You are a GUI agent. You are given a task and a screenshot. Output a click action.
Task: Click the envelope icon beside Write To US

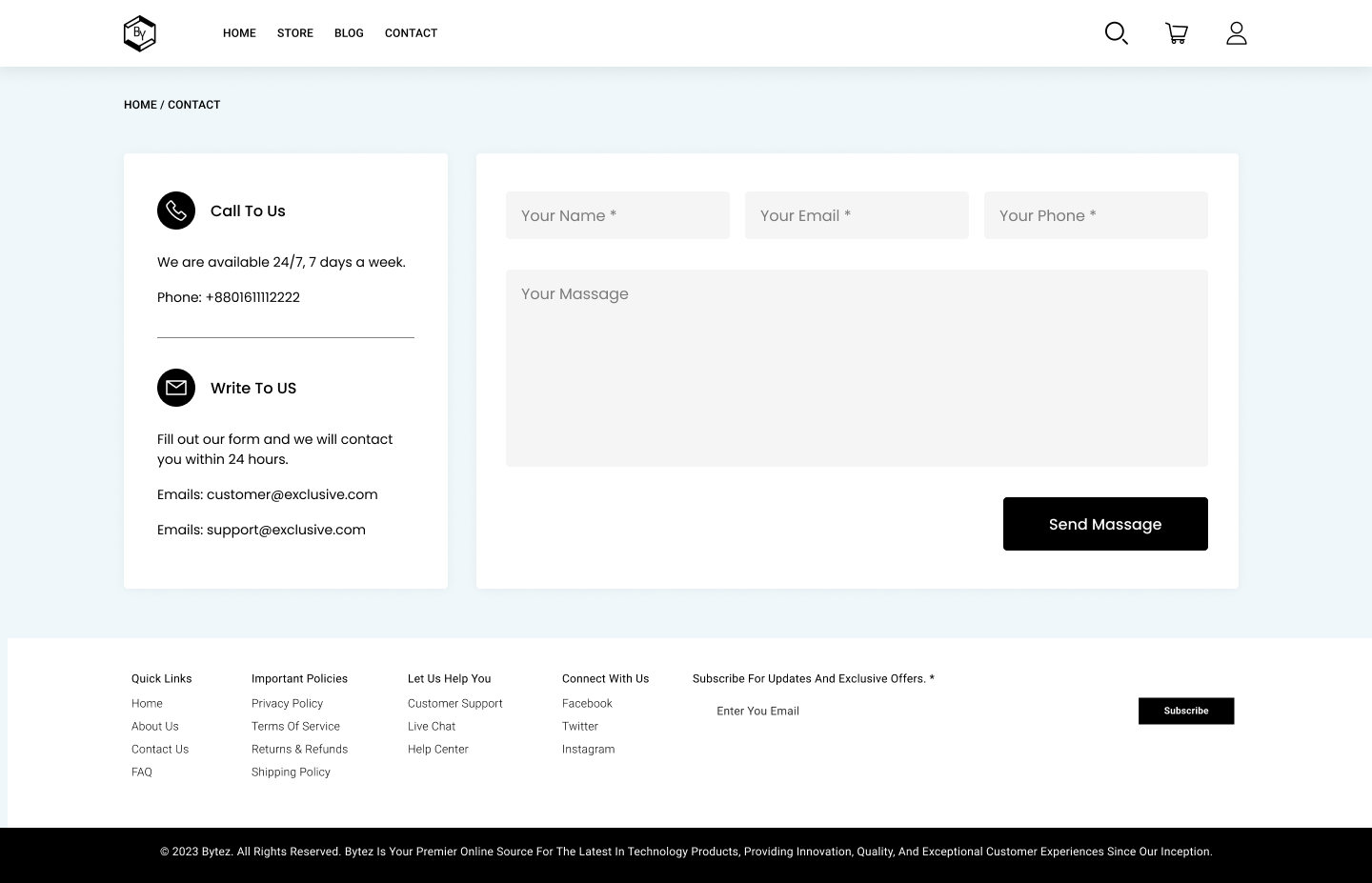tap(176, 388)
